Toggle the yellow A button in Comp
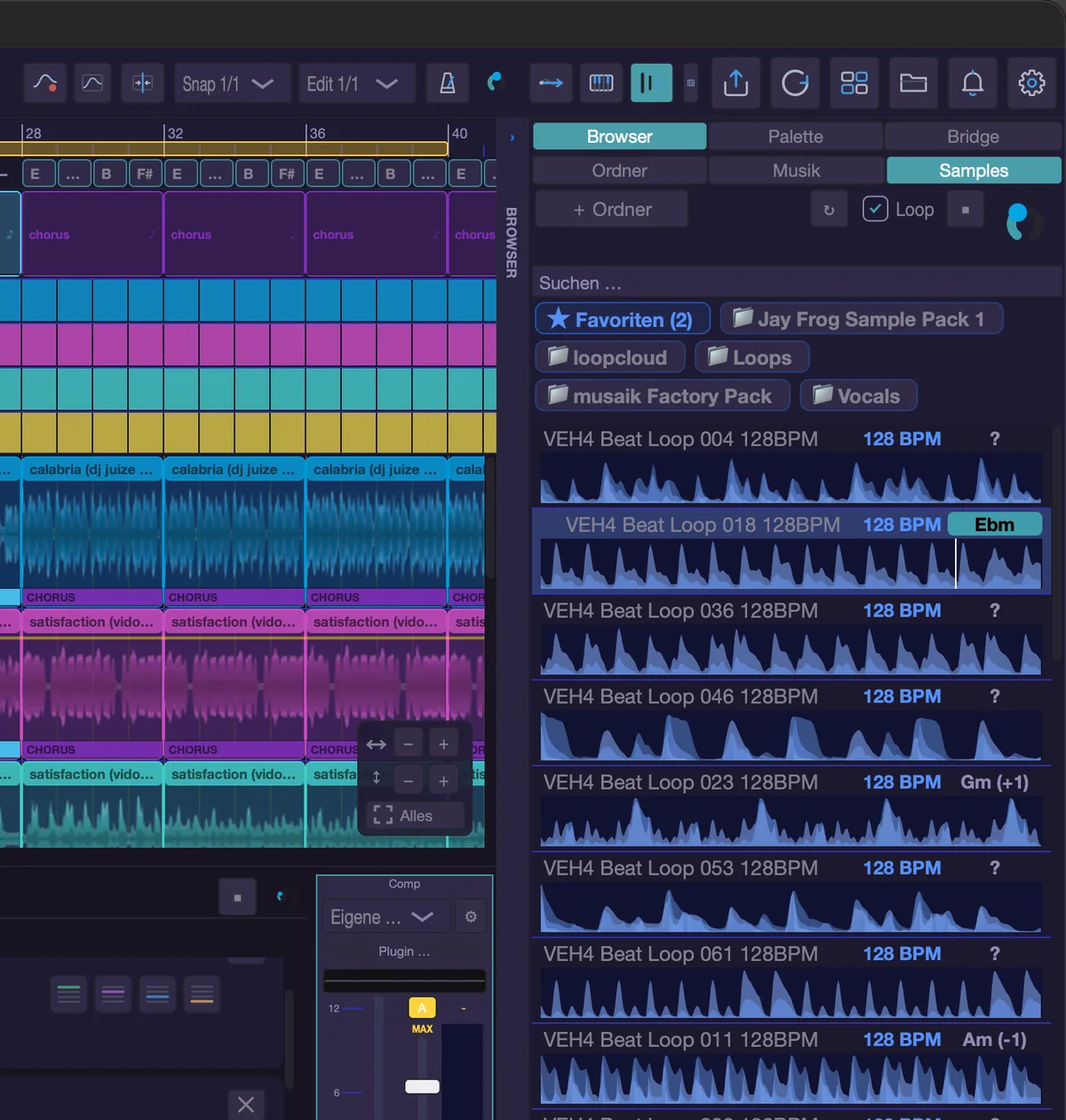The width and height of the screenshot is (1066, 1120). coord(422,1008)
